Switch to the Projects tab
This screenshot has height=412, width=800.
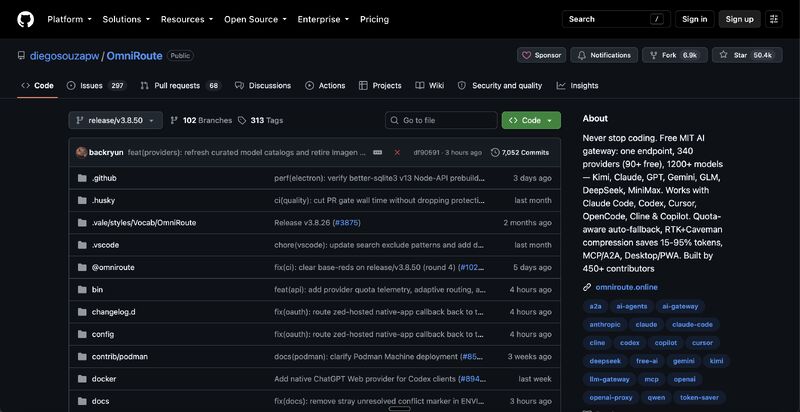380,86
